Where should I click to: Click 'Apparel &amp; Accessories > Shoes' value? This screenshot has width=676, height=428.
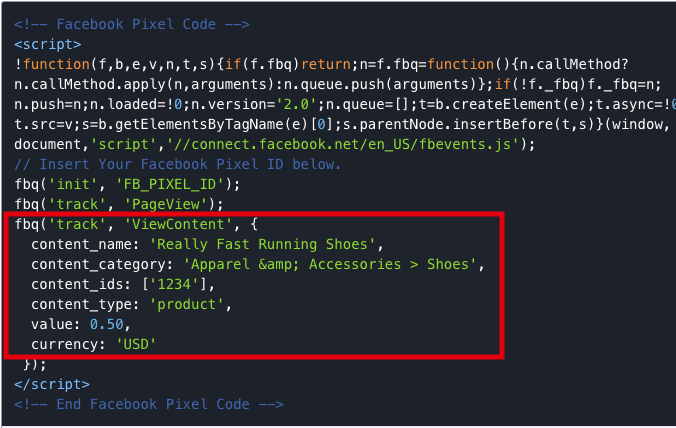point(330,264)
